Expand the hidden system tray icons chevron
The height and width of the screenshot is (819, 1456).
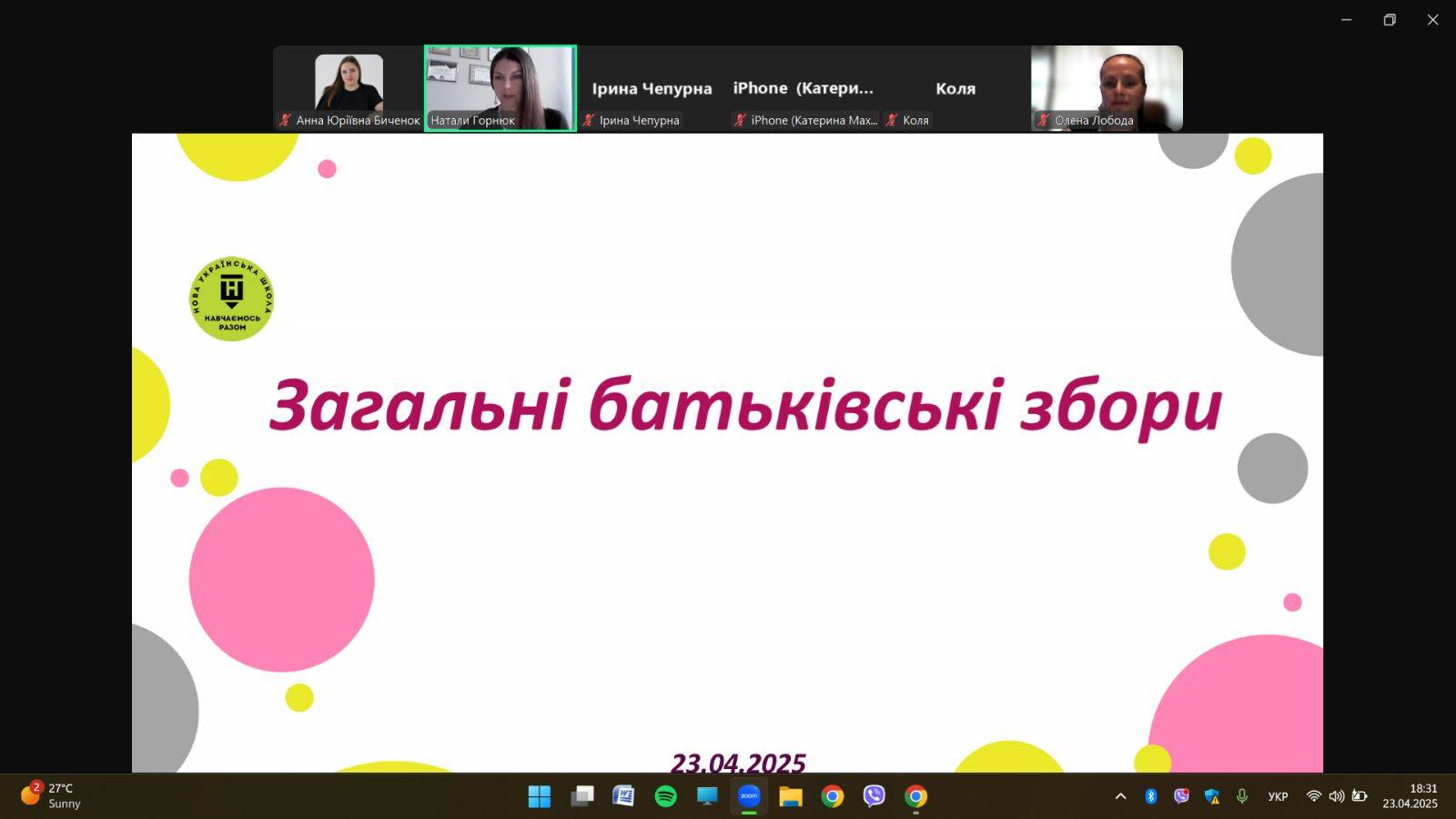[x=1120, y=796]
